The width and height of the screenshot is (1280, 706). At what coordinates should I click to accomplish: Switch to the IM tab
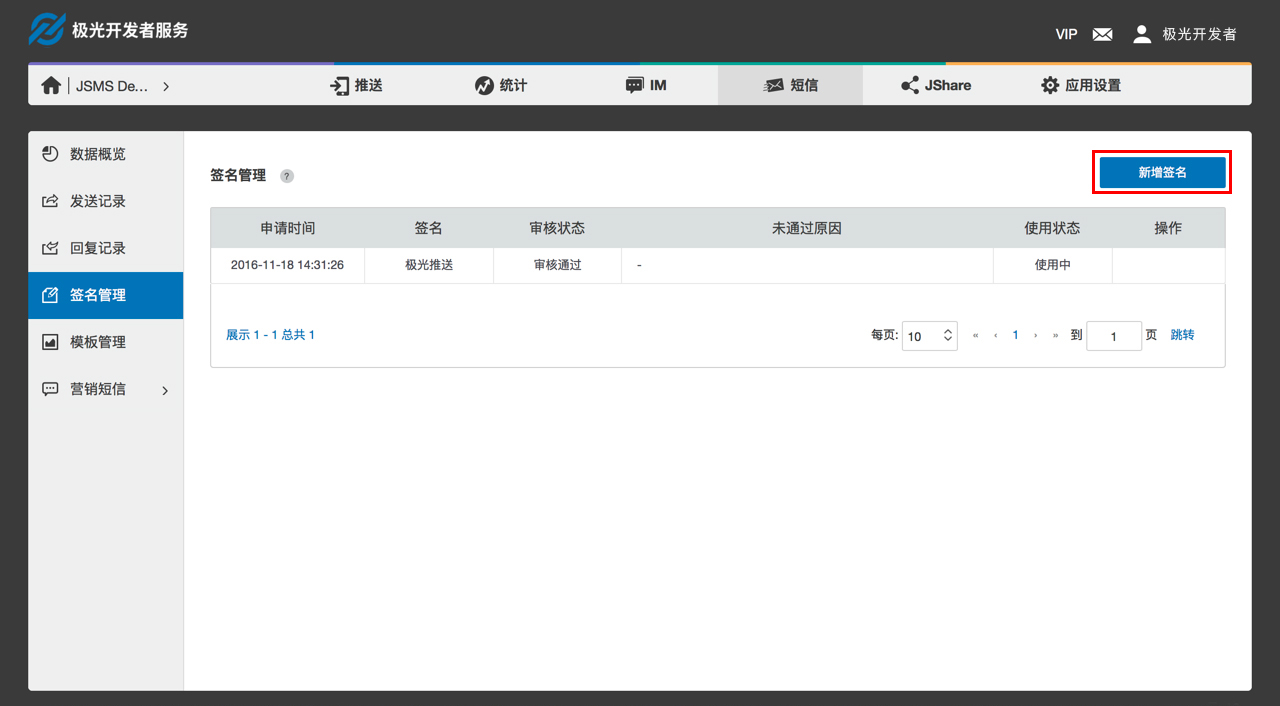pyautogui.click(x=646, y=86)
